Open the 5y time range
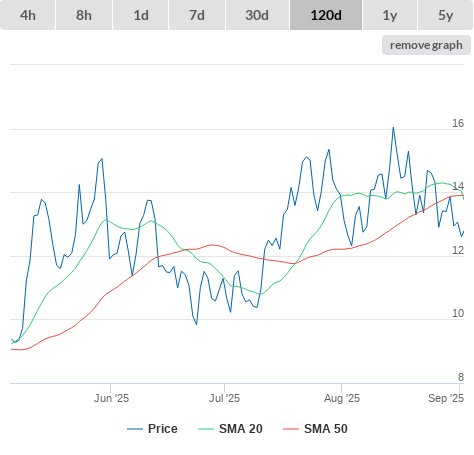 [446, 15]
